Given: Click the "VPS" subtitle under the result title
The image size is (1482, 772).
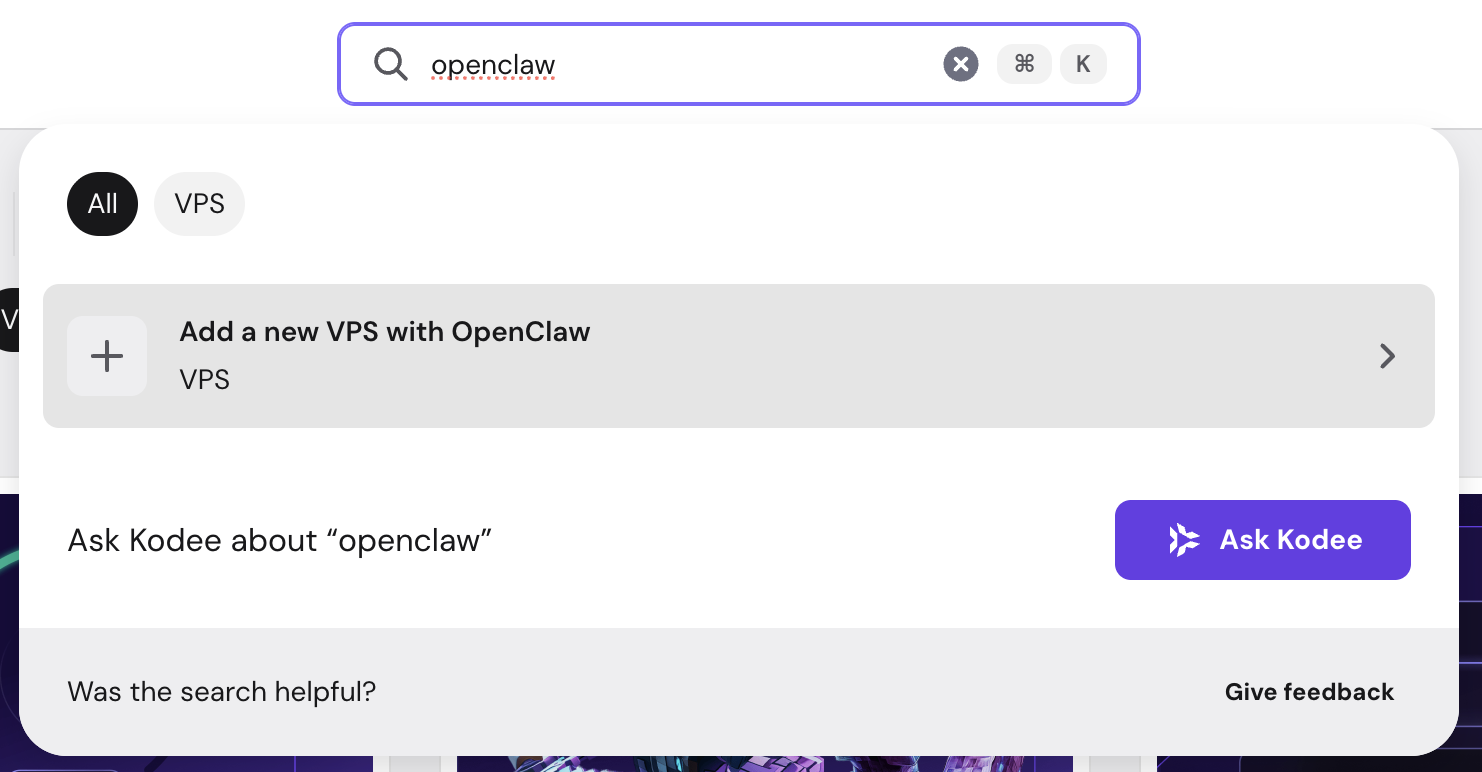Looking at the screenshot, I should click(204, 380).
